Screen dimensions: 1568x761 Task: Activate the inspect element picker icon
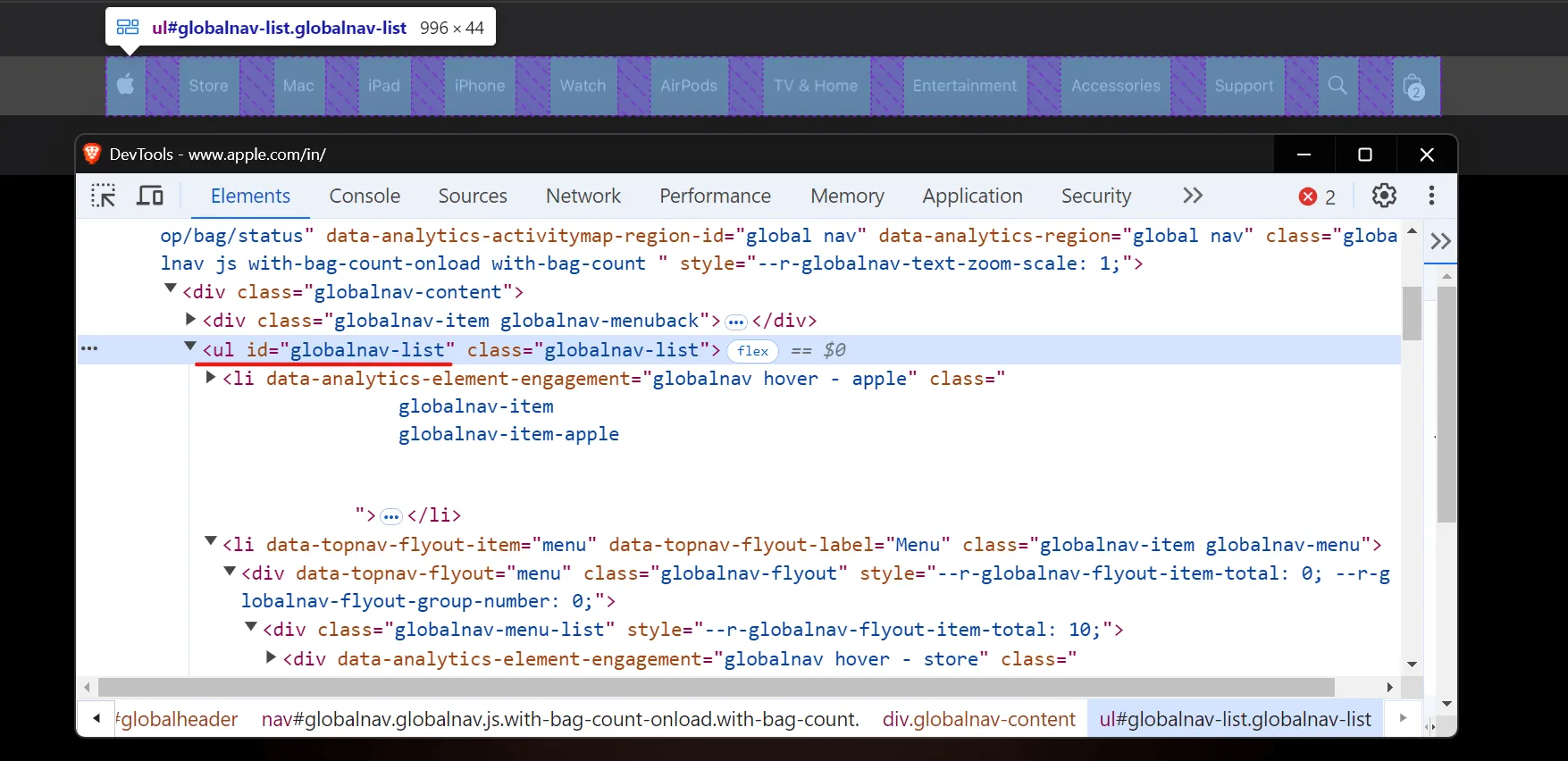click(104, 196)
